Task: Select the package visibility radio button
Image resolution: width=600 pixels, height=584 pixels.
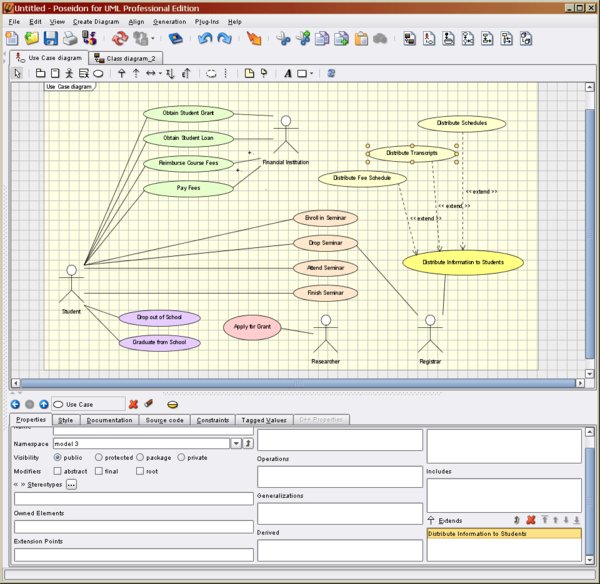Action: (140, 457)
